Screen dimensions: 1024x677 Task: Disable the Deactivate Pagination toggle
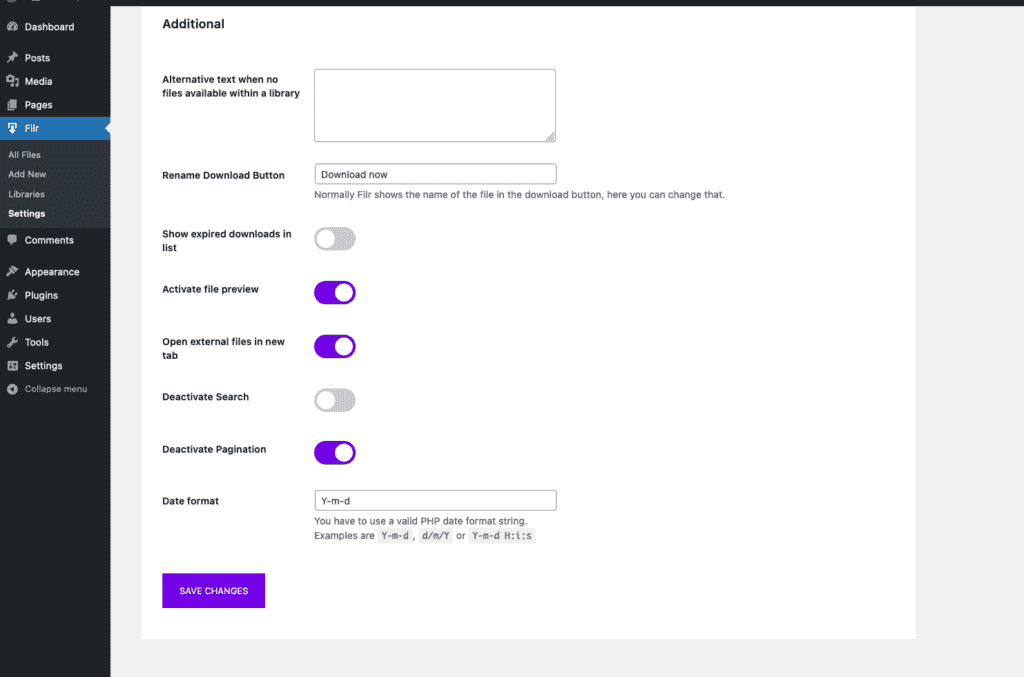point(335,453)
